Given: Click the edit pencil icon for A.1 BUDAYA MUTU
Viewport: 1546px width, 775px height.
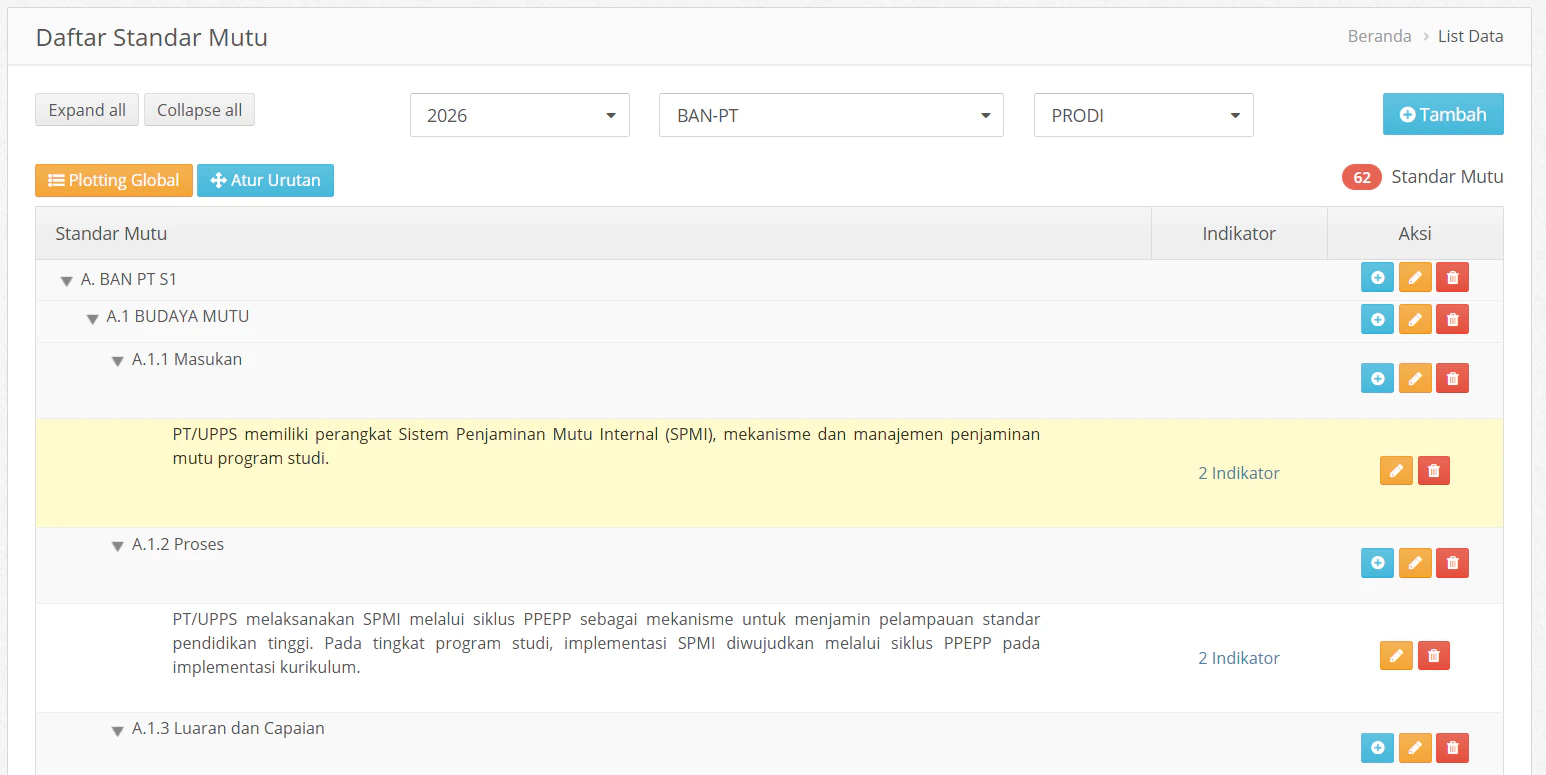Looking at the screenshot, I should pos(1415,318).
